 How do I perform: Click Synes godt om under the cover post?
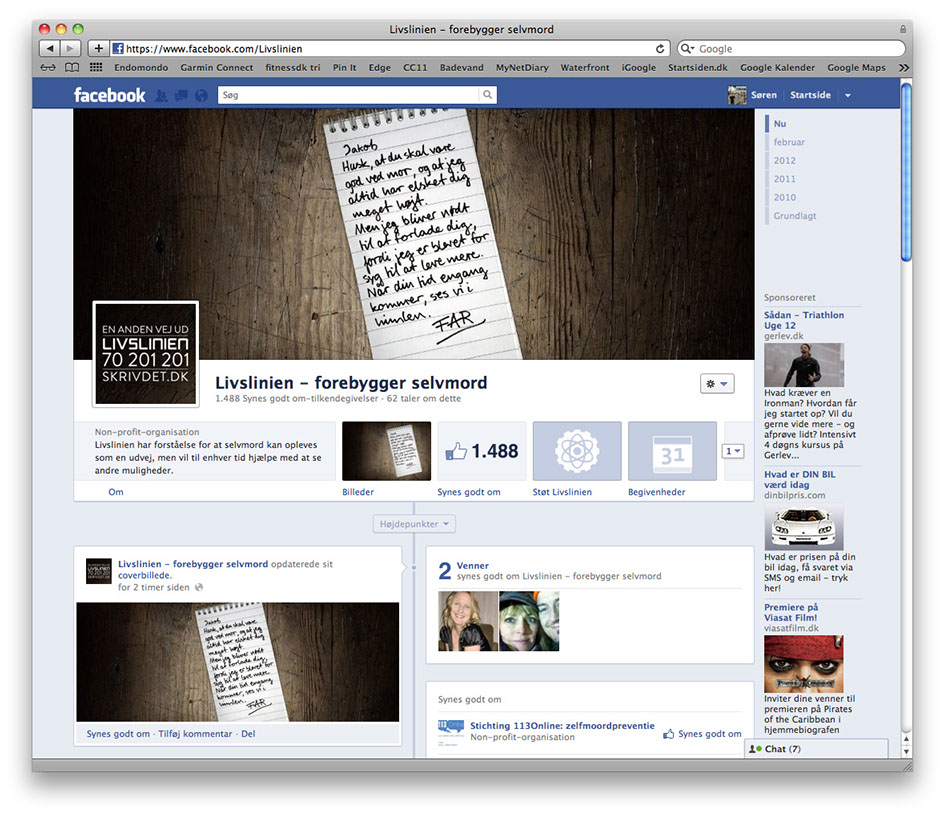pos(118,734)
